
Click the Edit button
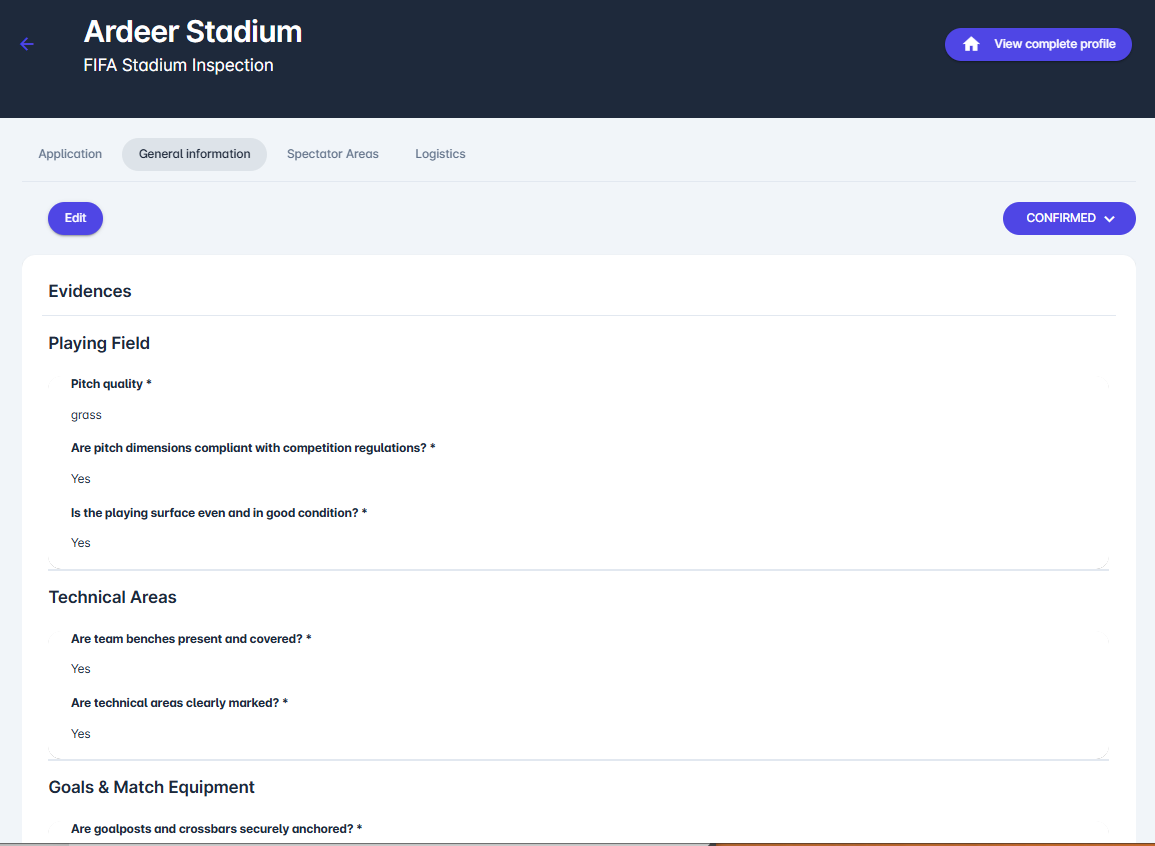75,218
